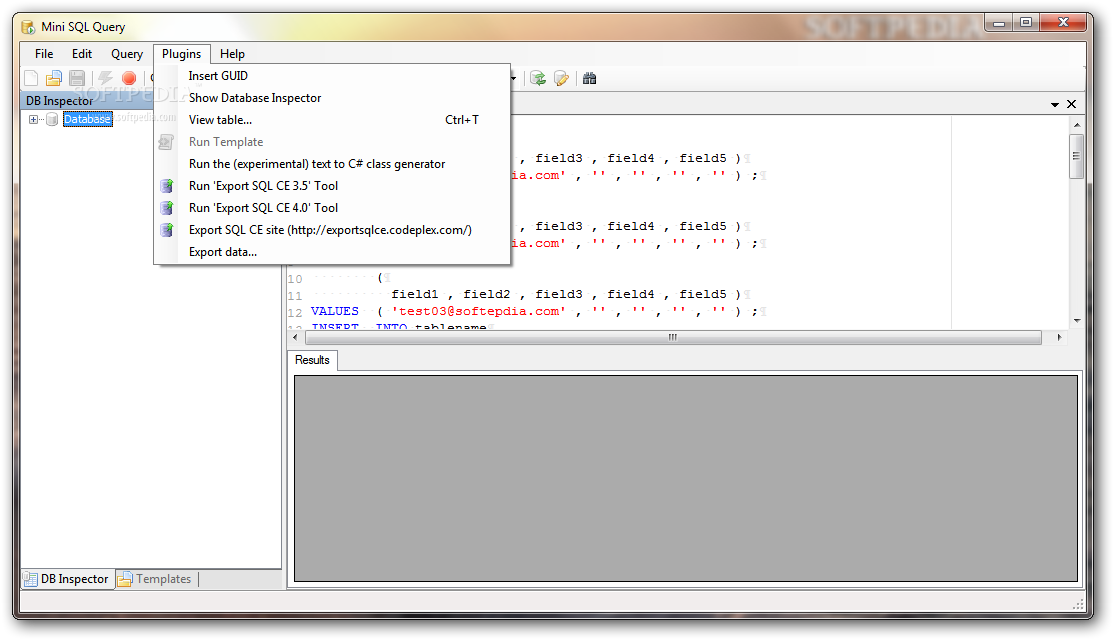The image size is (1114, 640).
Task: Click the Refresh Database Connection icon
Action: (538, 78)
